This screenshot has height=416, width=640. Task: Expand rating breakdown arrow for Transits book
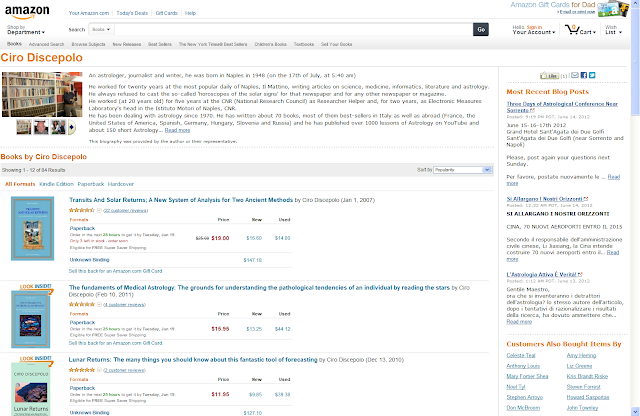click(99, 210)
